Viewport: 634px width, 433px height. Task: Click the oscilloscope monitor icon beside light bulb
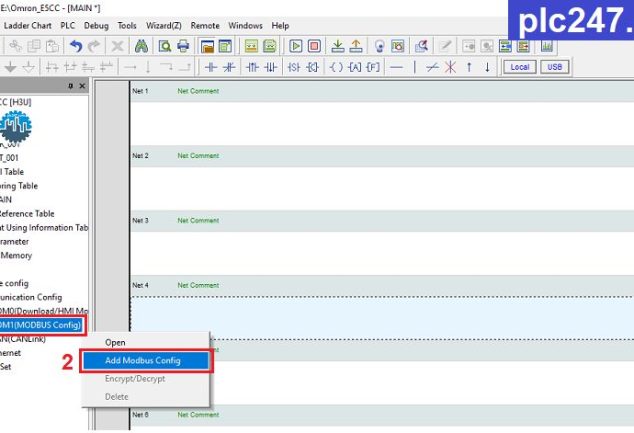(398, 46)
